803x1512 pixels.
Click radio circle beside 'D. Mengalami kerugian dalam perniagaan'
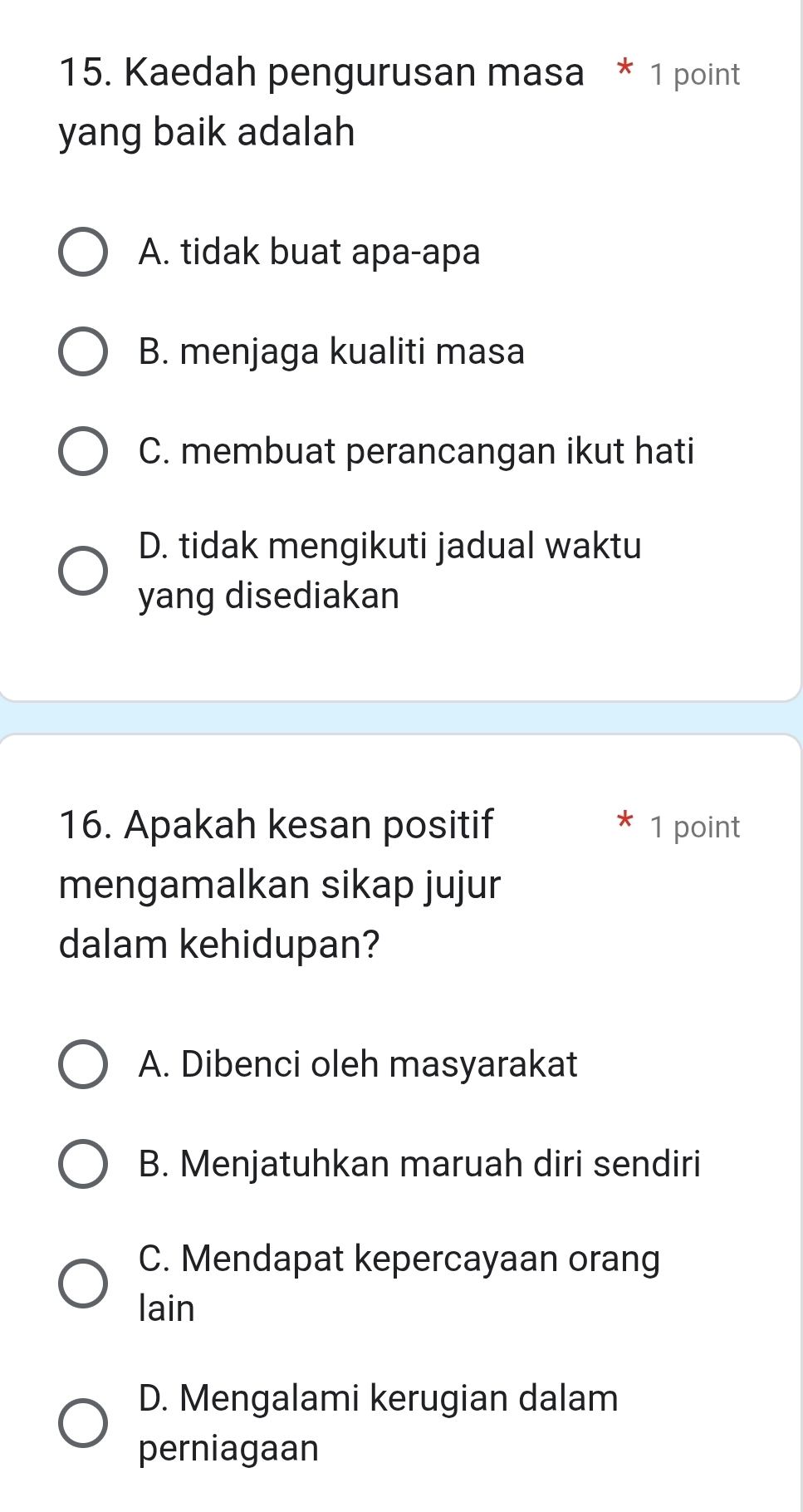[x=83, y=1423]
